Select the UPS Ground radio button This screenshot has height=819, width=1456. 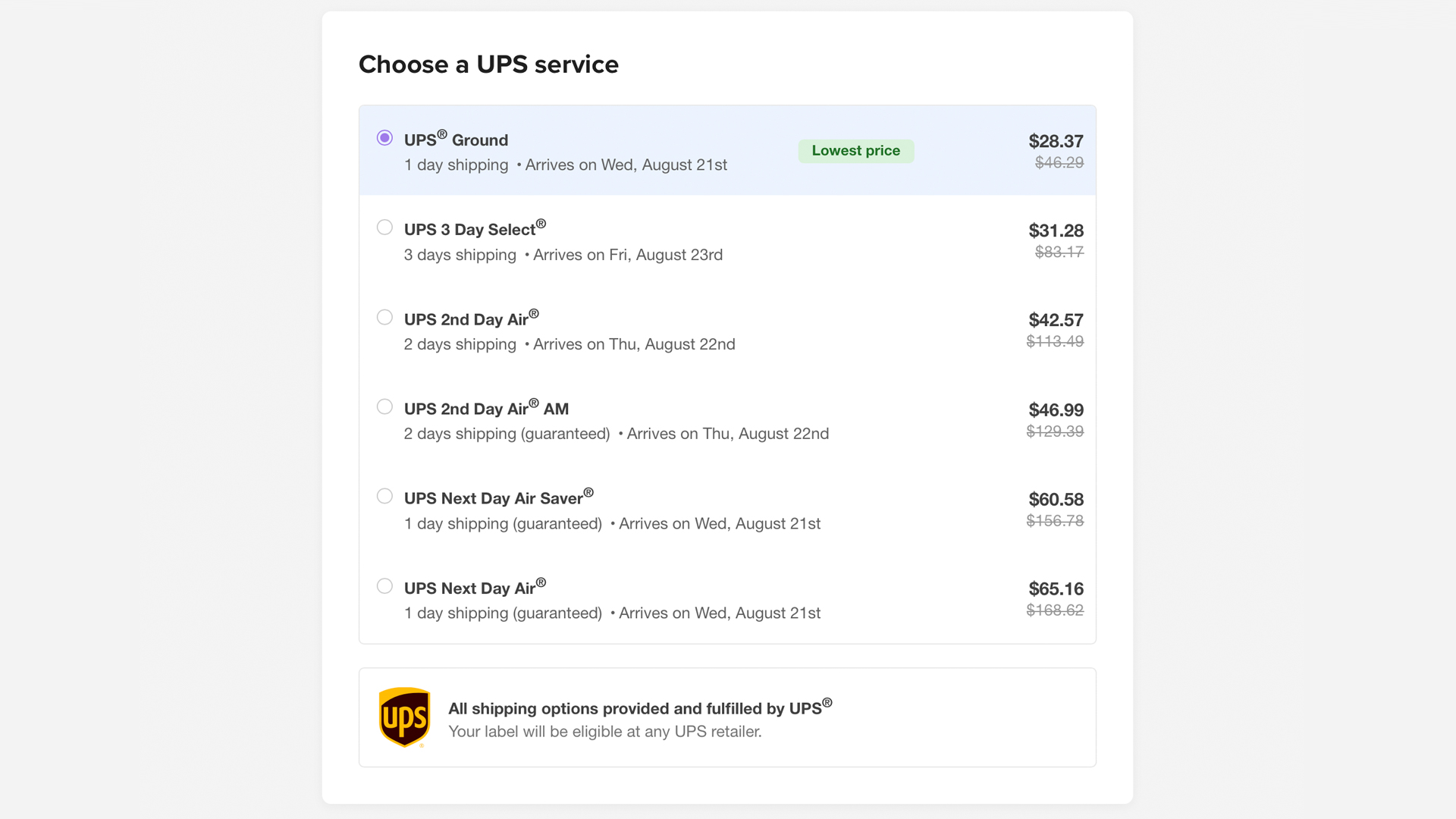pyautogui.click(x=384, y=137)
